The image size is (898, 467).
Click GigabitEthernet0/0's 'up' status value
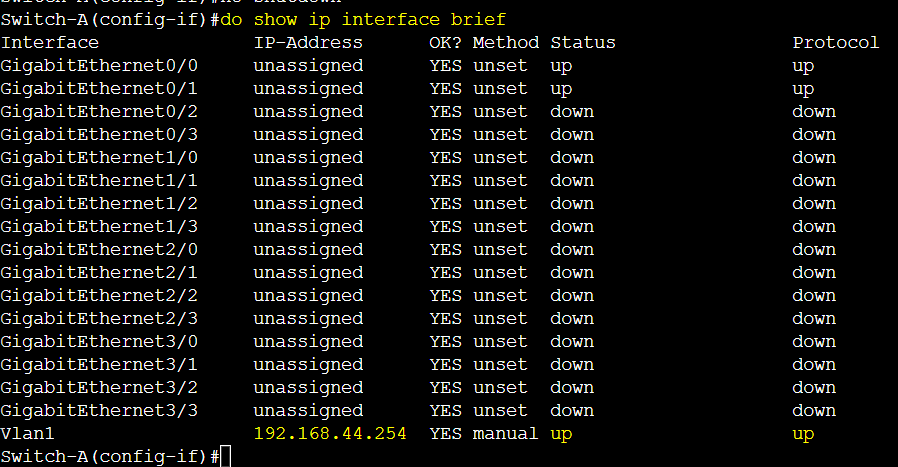(561, 66)
